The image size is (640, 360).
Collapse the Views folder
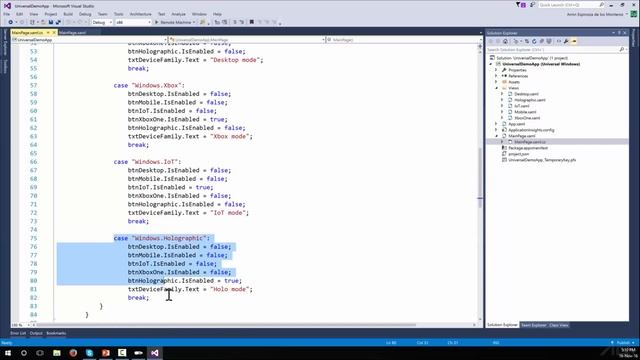[496, 88]
